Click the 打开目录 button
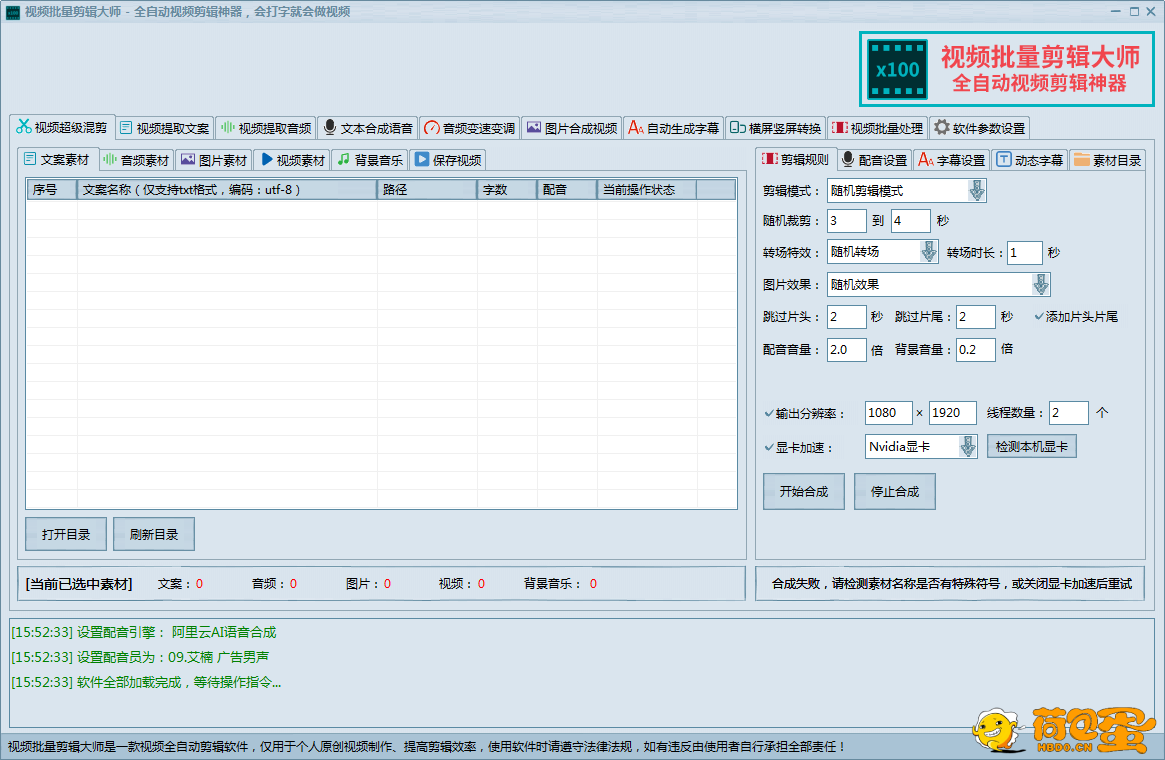Screen dimensions: 1165x760 (66, 534)
